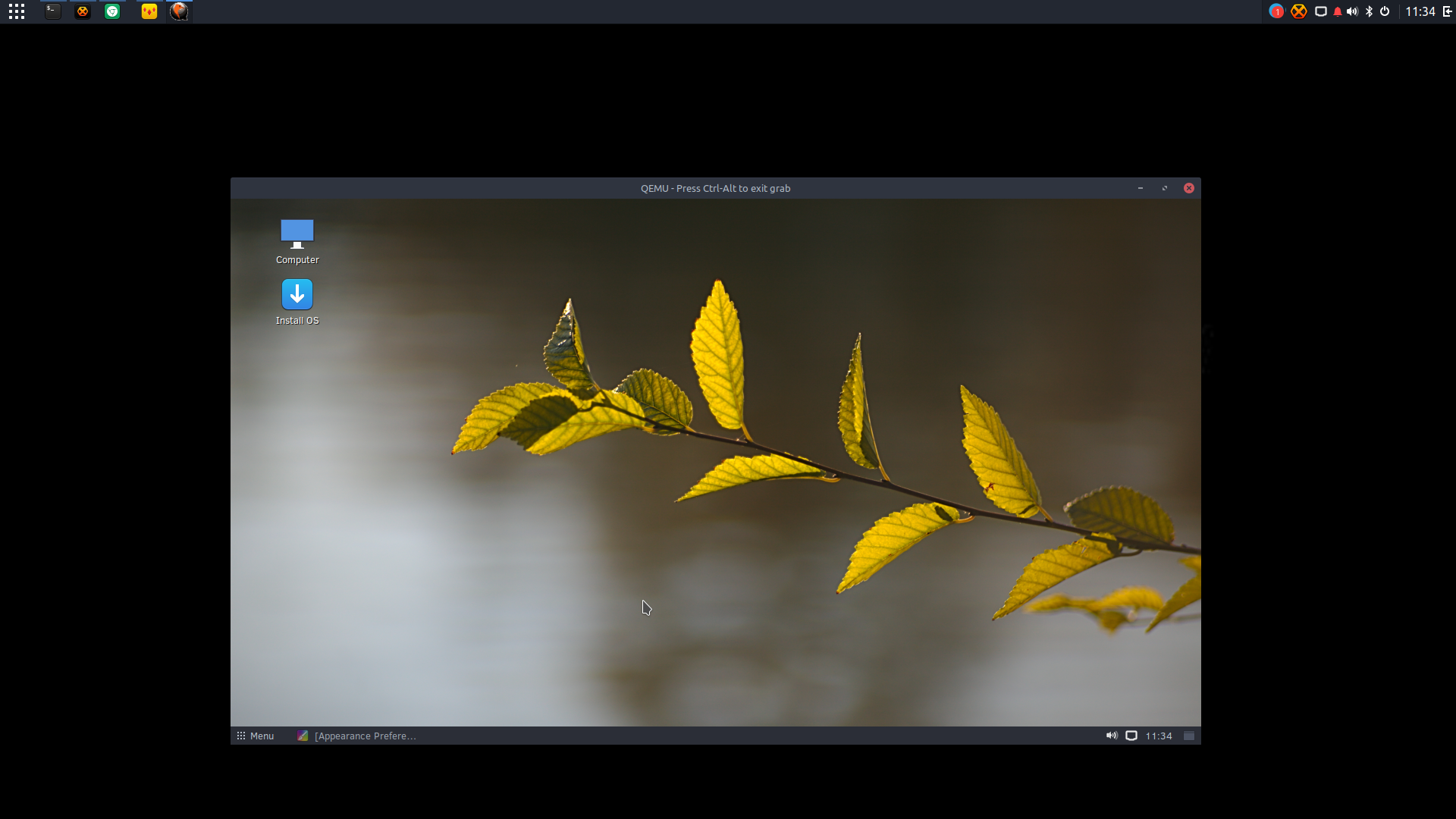Viewport: 1456px width, 819px height.
Task: Open the guest Menu button
Action: coord(256,736)
